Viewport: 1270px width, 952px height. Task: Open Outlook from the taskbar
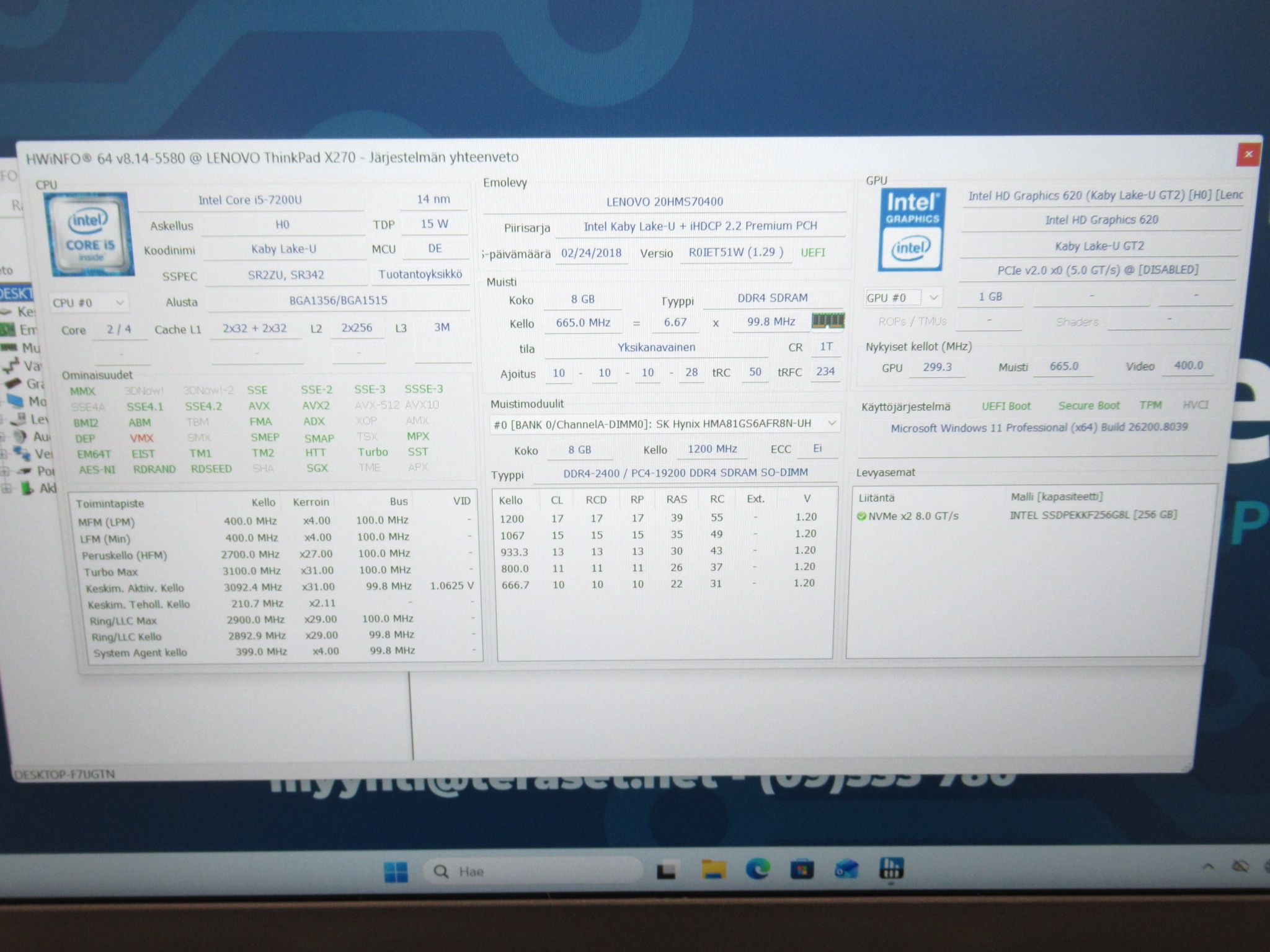[846, 870]
